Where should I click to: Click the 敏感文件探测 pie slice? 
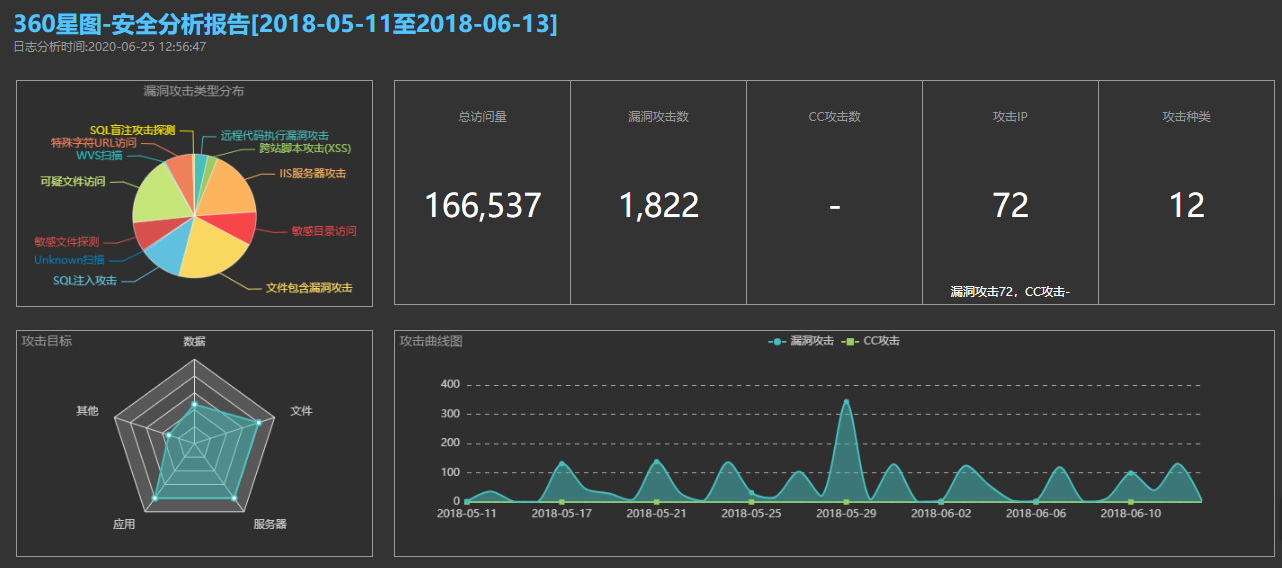(148, 232)
